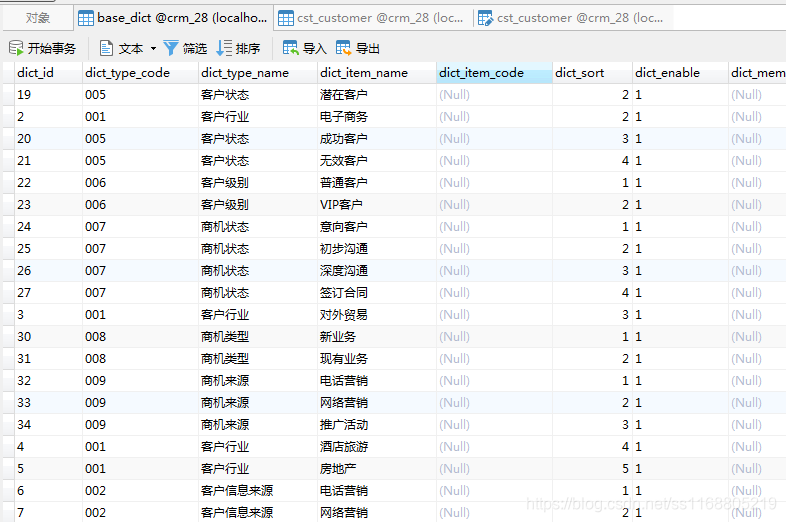Switch to the 对象 tab
786x522 pixels.
[38, 18]
